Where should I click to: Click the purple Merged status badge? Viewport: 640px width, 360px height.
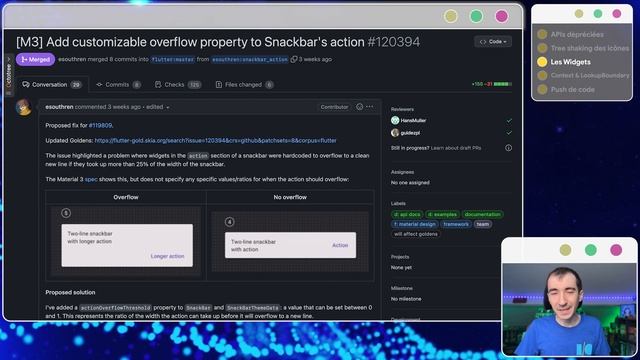36,60
